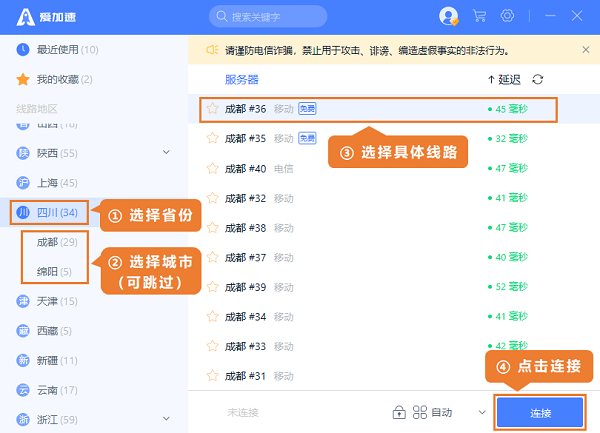Dismiss the fraud warning banner

586,50
